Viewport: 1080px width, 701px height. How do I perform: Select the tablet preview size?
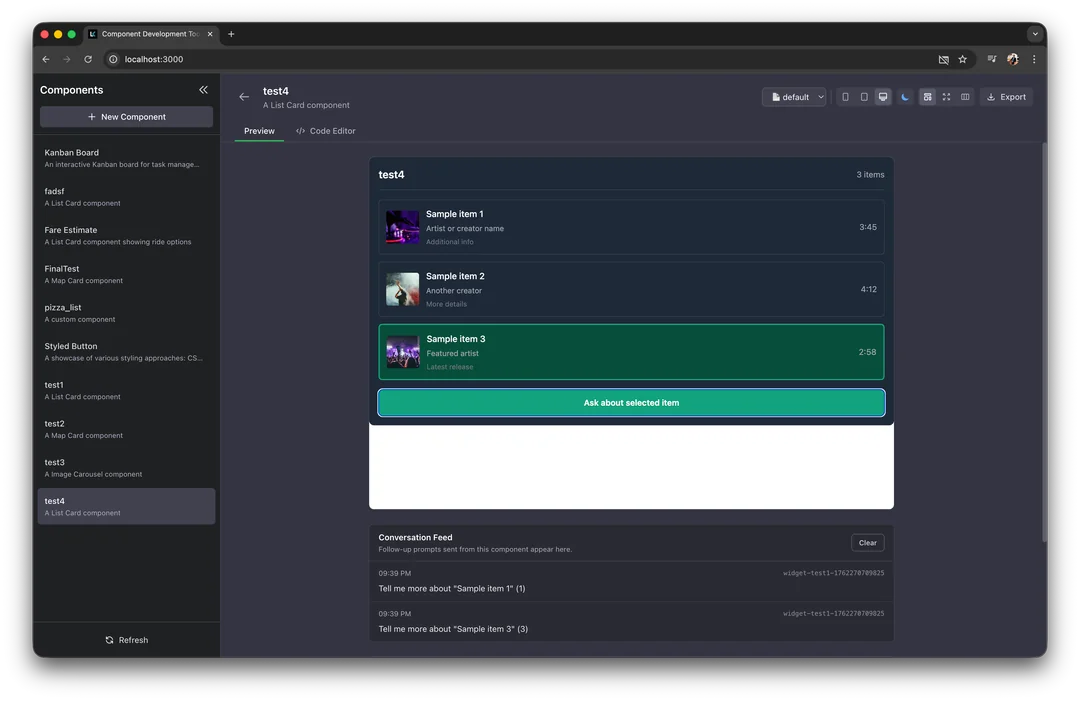[864, 96]
